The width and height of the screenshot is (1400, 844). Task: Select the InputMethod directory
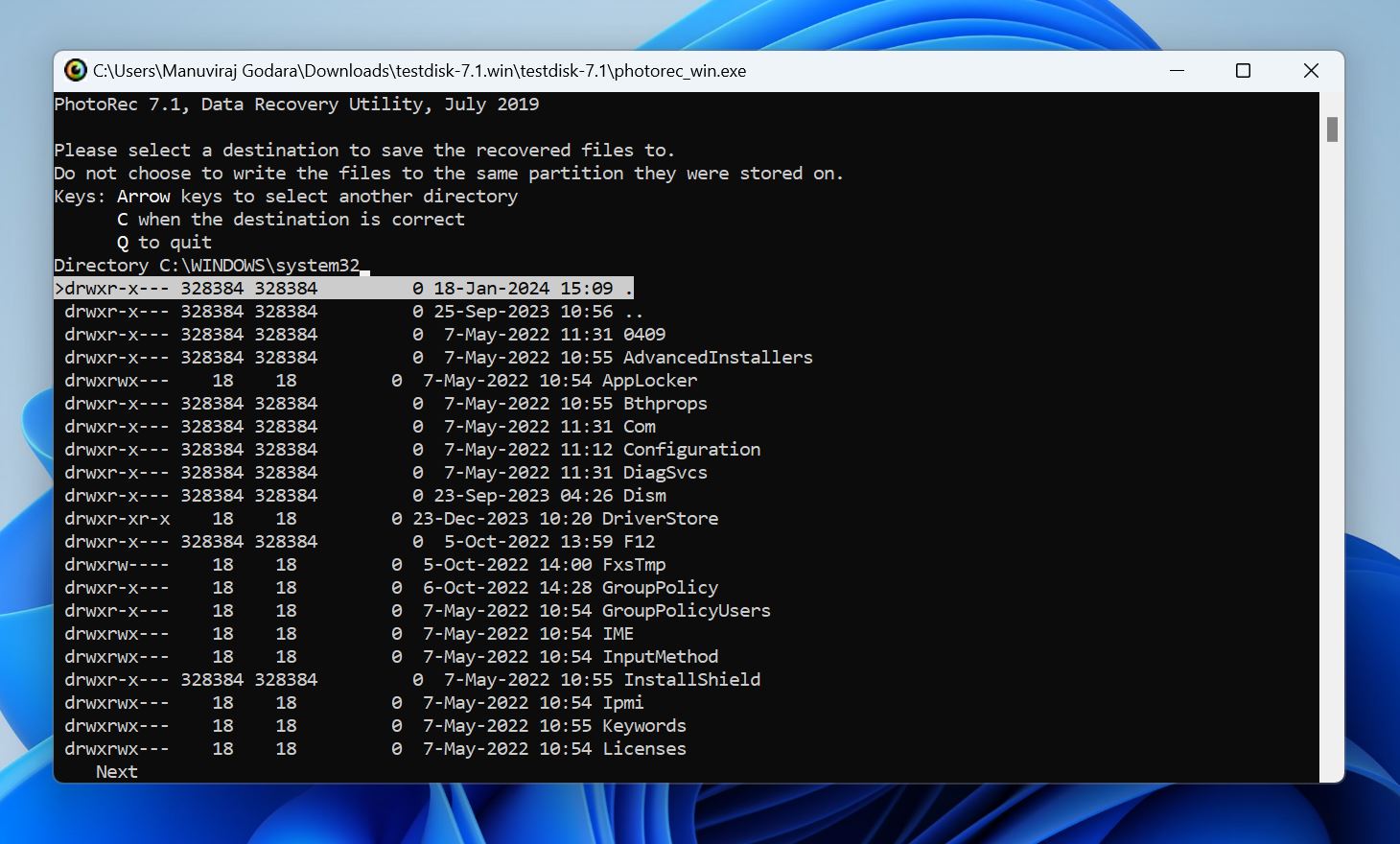click(x=391, y=656)
